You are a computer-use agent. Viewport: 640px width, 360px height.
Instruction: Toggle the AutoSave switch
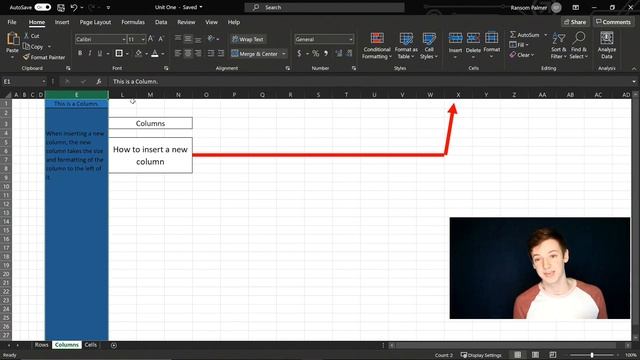[42, 7]
